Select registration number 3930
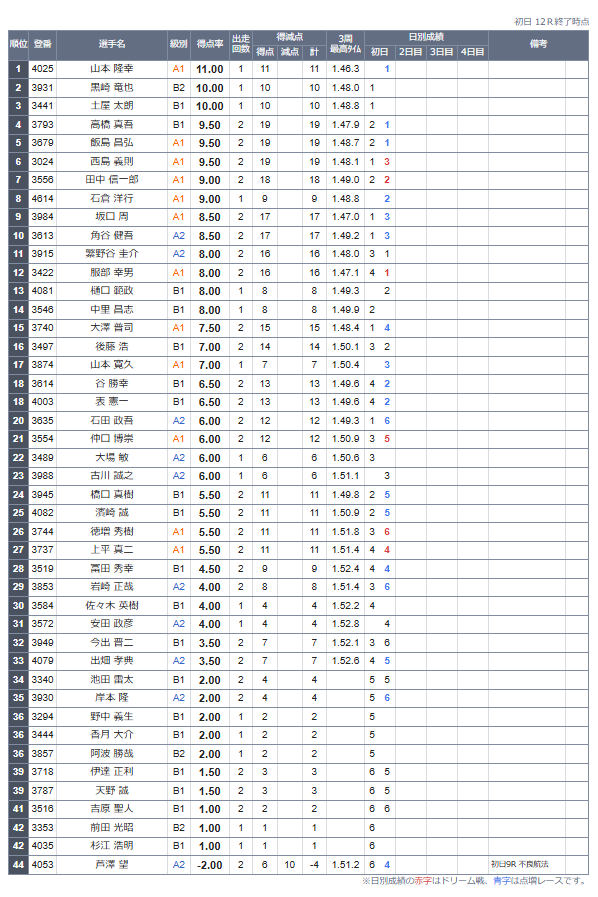Screen dimensions: 598x897 (42, 698)
